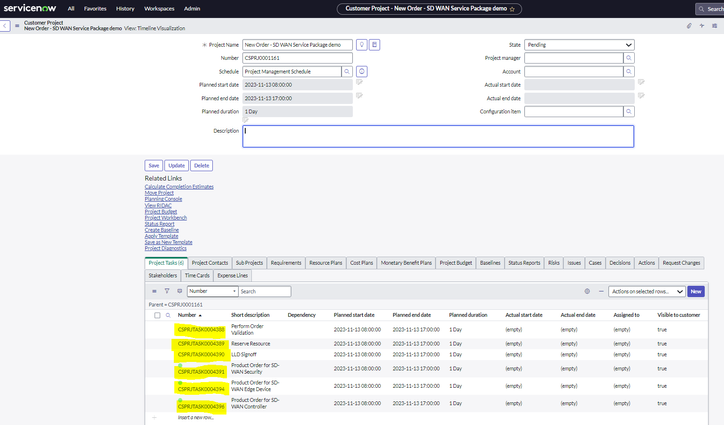Click the global Search box in the top bar

pos(710,9)
